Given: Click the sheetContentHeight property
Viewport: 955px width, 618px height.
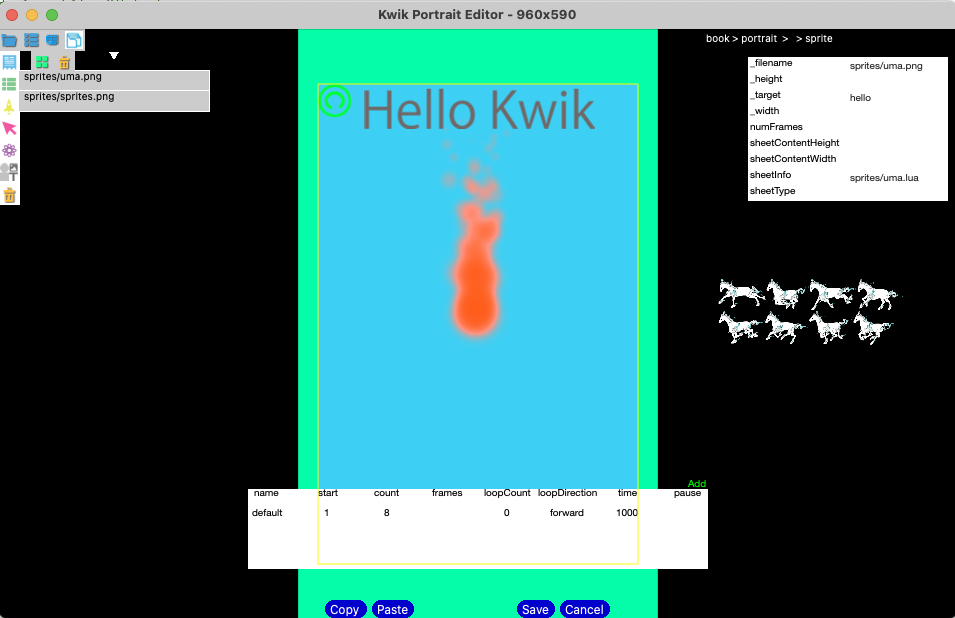Looking at the screenshot, I should pyautogui.click(x=794, y=142).
